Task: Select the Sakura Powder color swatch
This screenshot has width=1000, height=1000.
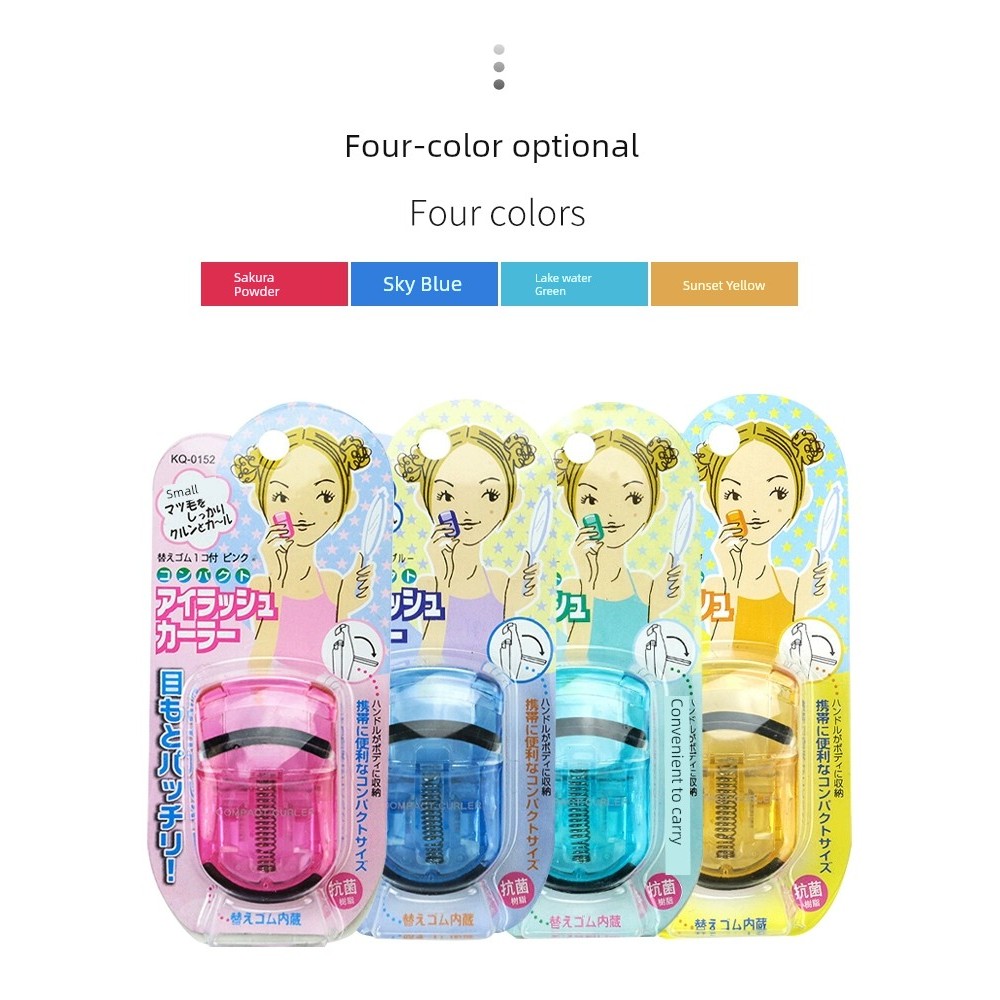Action: [x=274, y=284]
